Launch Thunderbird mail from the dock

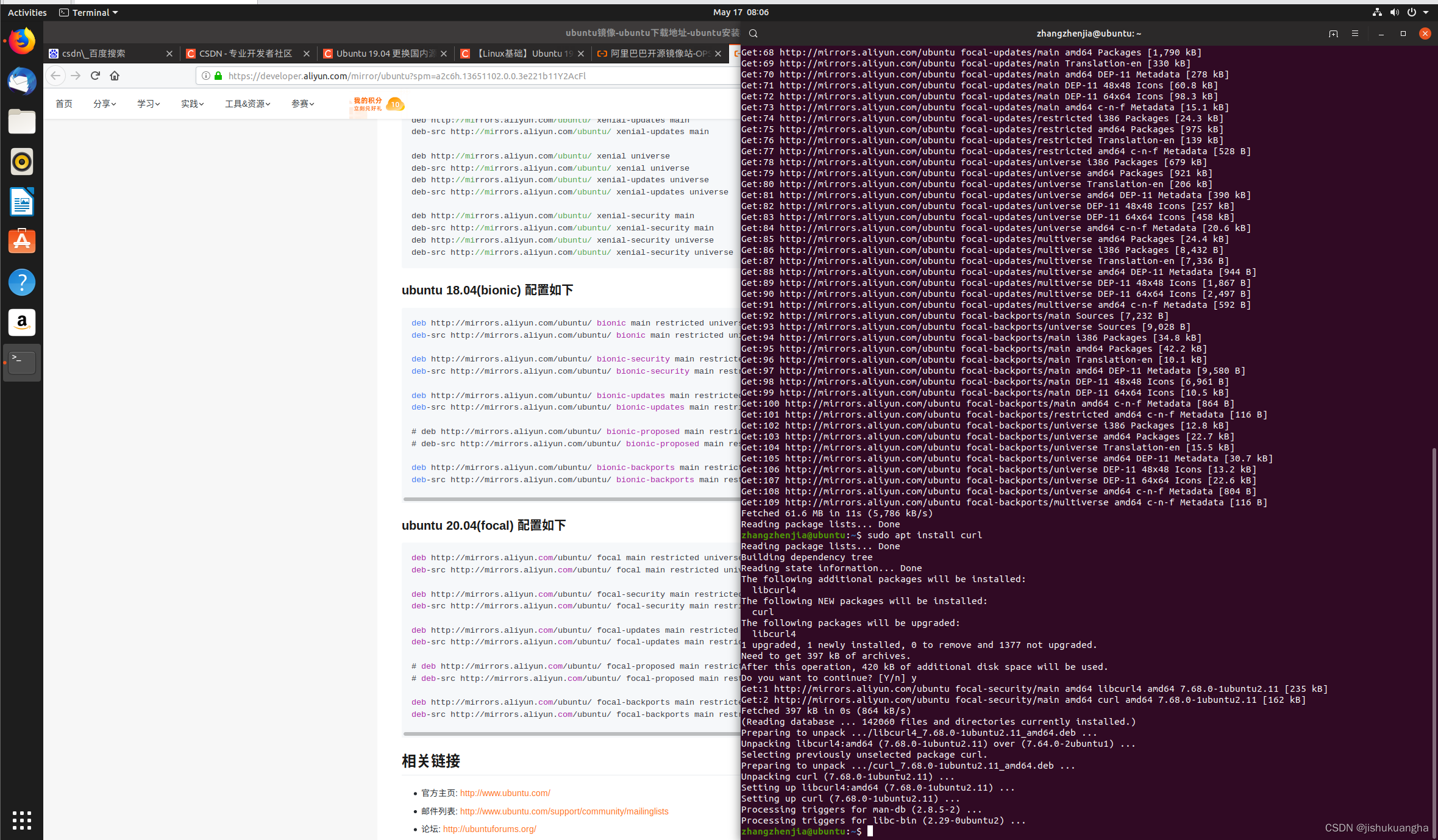click(x=22, y=82)
